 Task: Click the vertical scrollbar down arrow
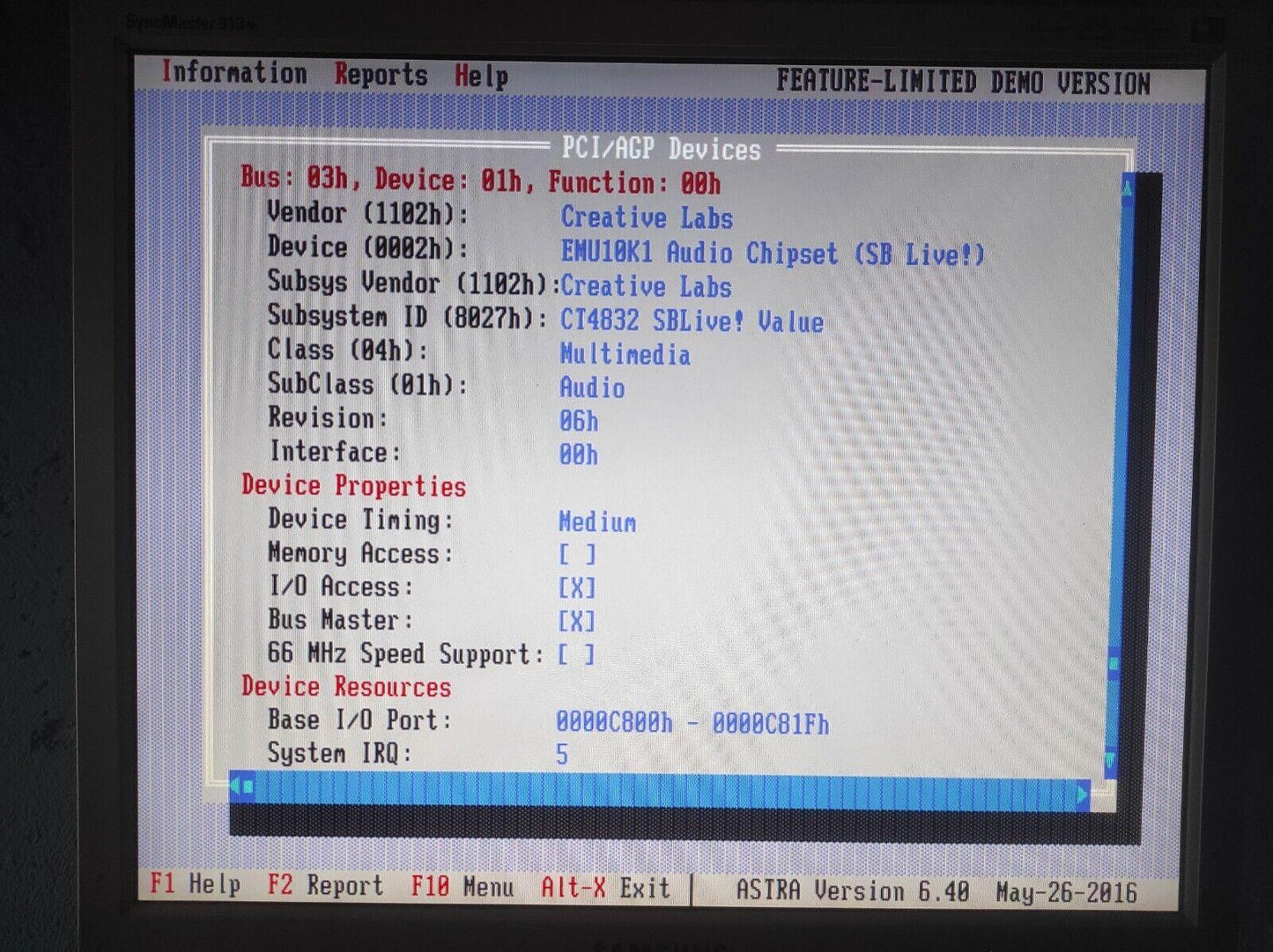click(x=1111, y=758)
